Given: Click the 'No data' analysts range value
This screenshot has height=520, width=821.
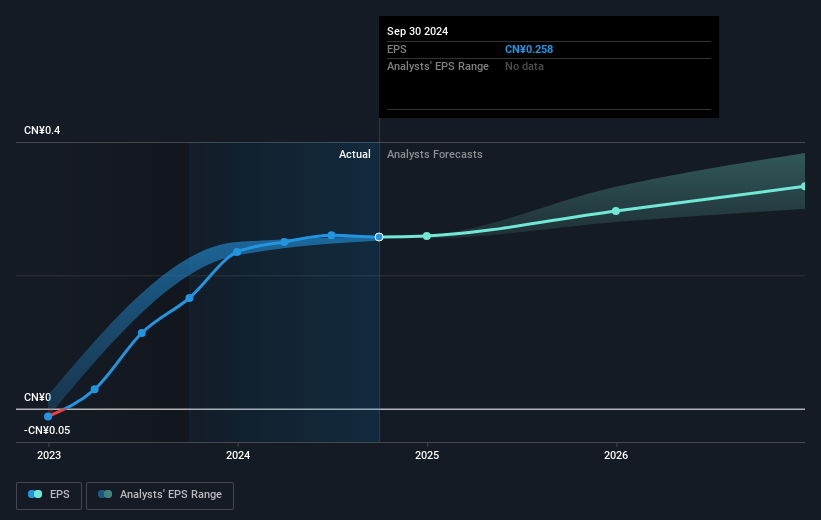Looking at the screenshot, I should click(x=524, y=67).
